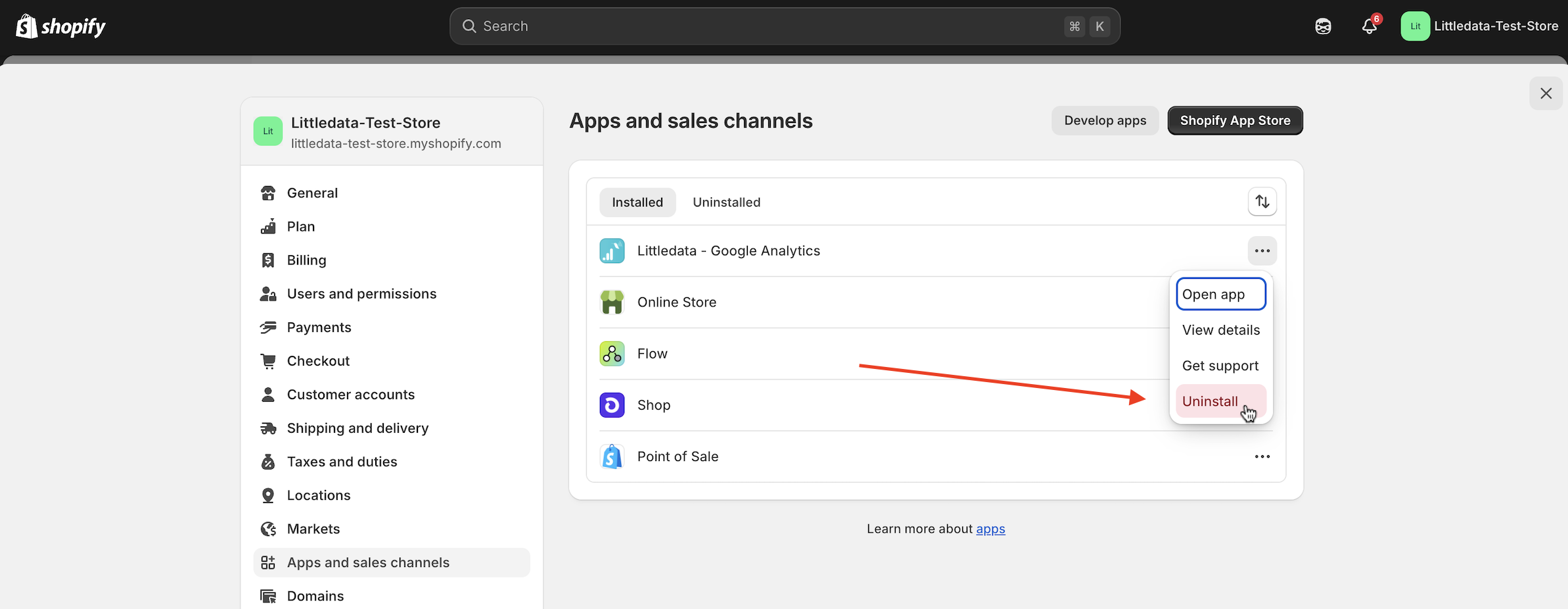The image size is (1568, 609).
Task: Click the Apps and sales channels heading
Action: (x=691, y=121)
